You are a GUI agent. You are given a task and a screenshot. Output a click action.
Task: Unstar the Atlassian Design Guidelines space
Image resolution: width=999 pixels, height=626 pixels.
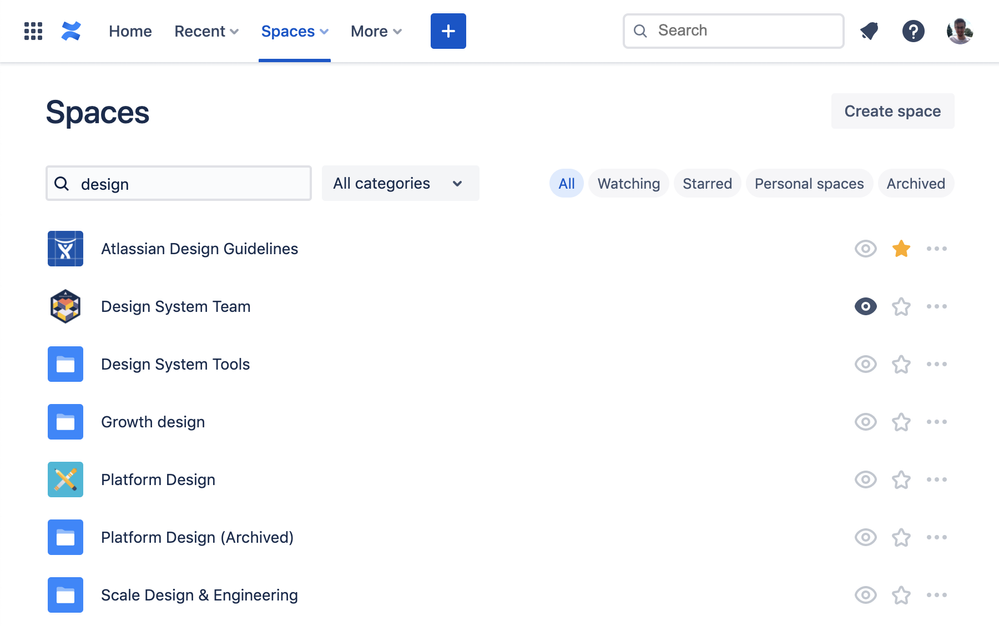900,248
